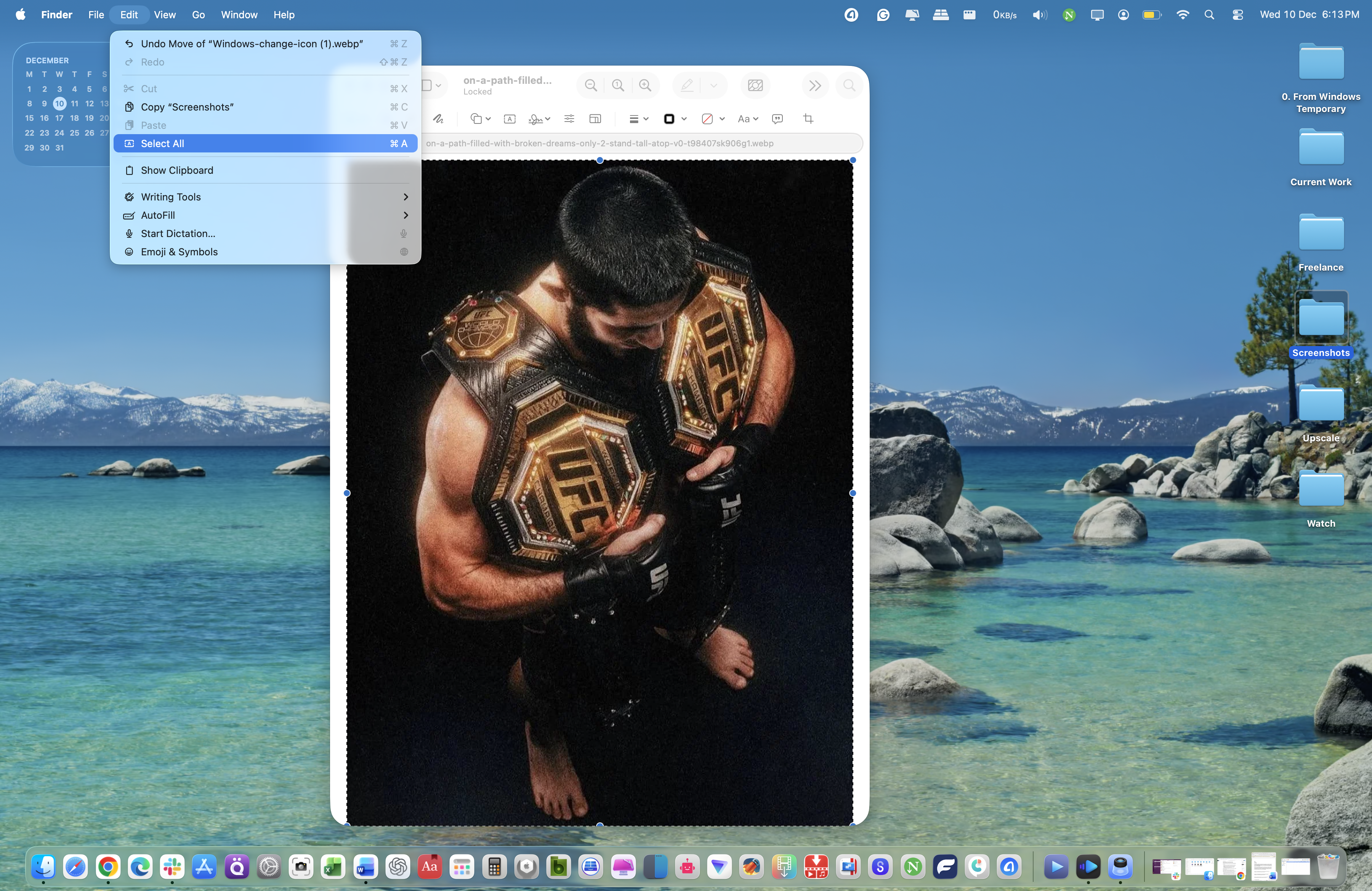Click the red-slash Fill Color swatch in Preview
The height and width of the screenshot is (891, 1372).
click(x=707, y=119)
